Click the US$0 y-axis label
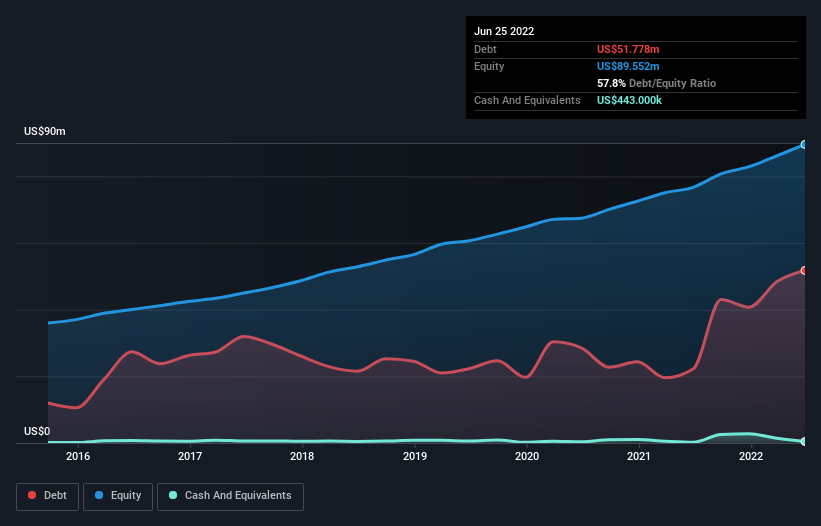821x526 pixels. pyautogui.click(x=37, y=432)
